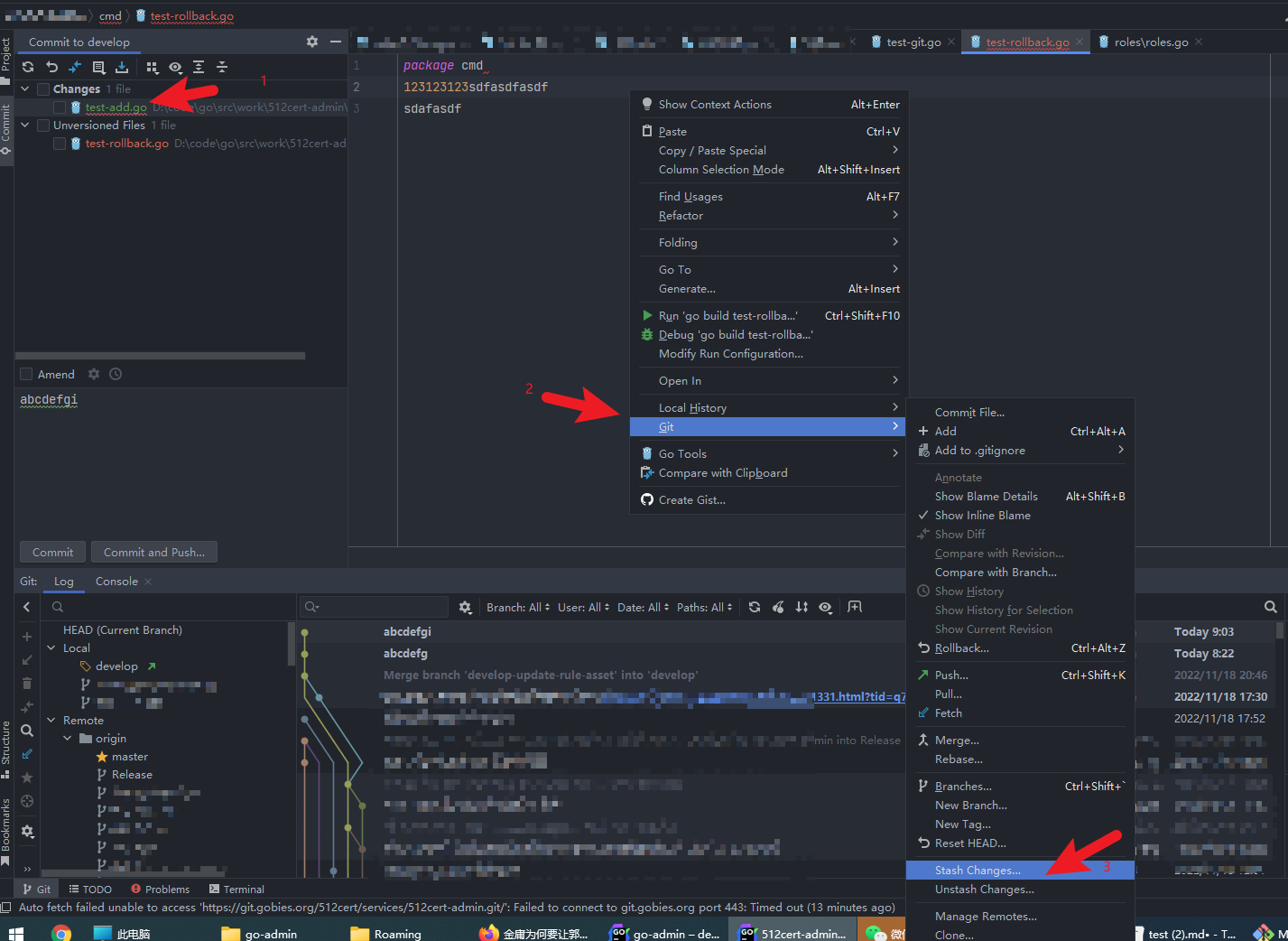Viewport: 1288px width, 941px height.
Task: Open the Paths: All filter dropdown
Action: (704, 608)
